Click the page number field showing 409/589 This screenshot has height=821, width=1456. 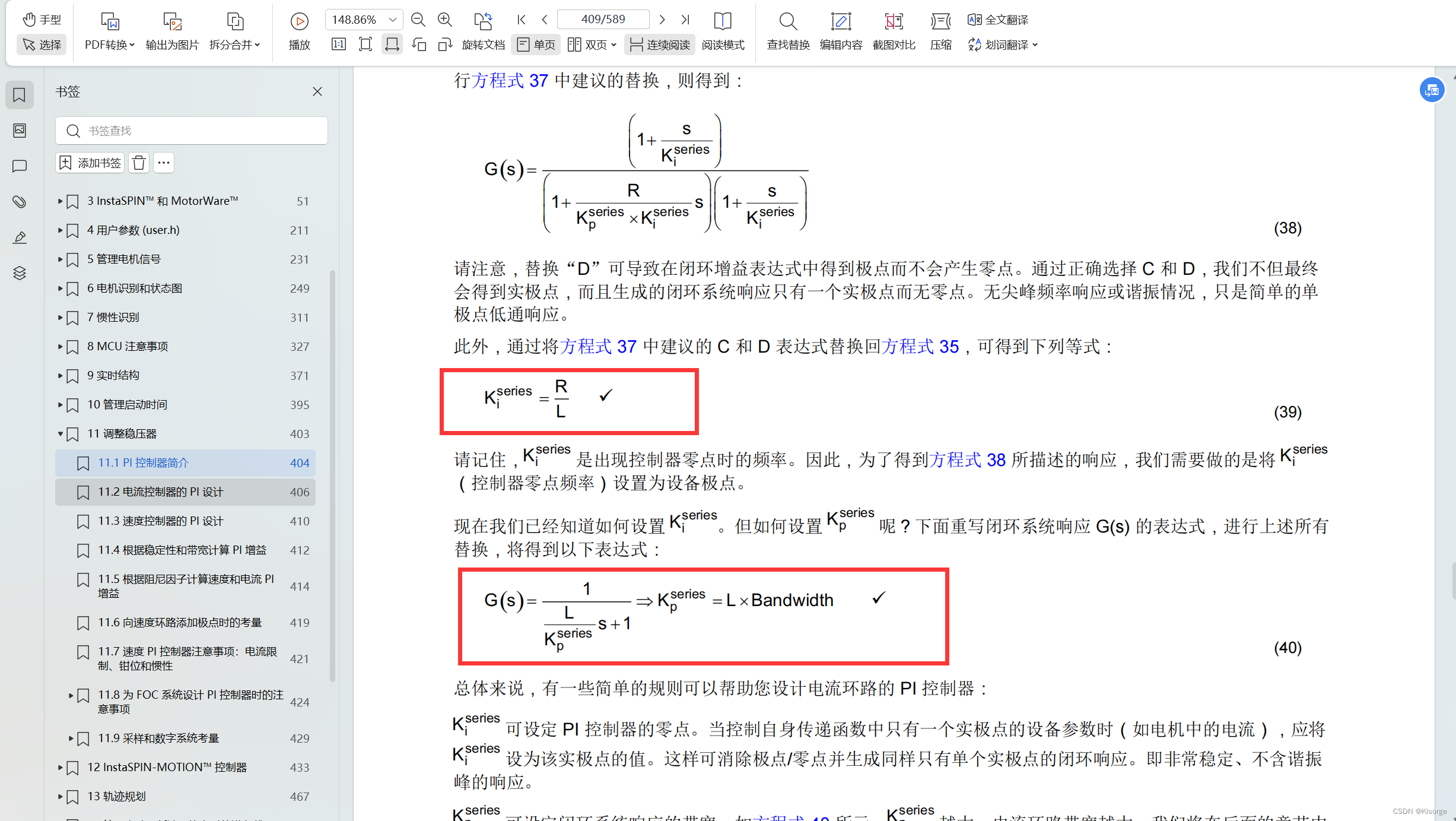(x=603, y=19)
